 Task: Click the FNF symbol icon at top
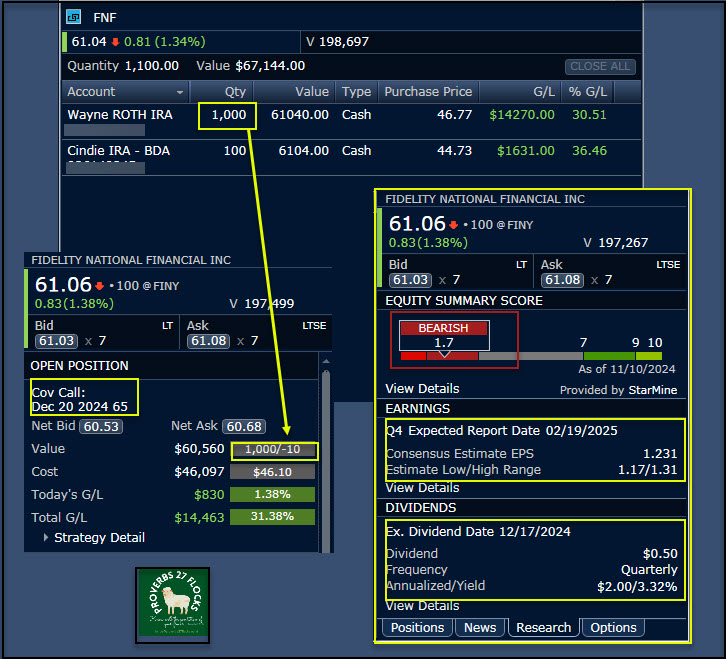click(x=74, y=17)
